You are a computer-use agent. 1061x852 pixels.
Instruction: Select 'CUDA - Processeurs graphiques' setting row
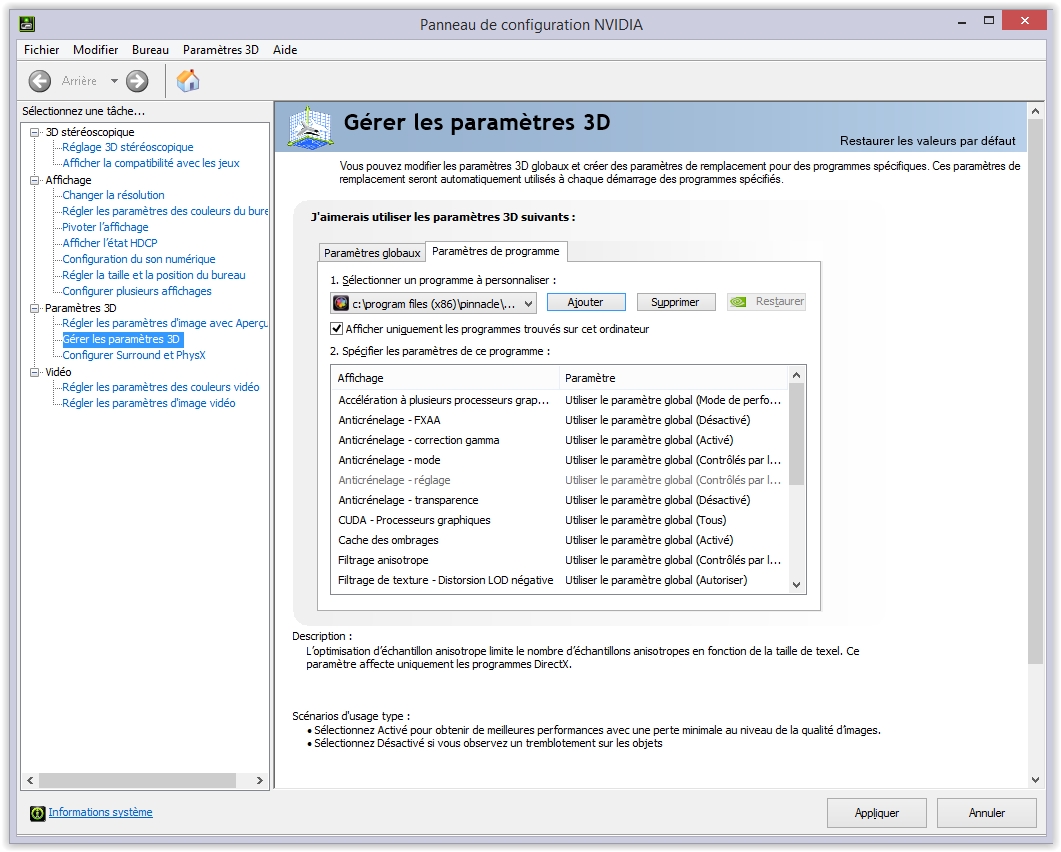[560, 520]
